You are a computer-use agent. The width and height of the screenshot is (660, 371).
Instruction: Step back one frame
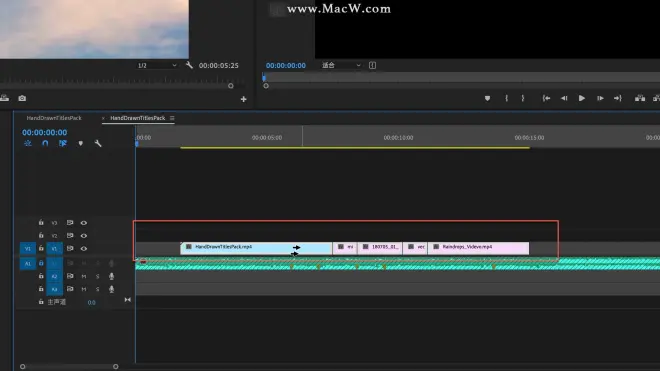click(x=564, y=98)
